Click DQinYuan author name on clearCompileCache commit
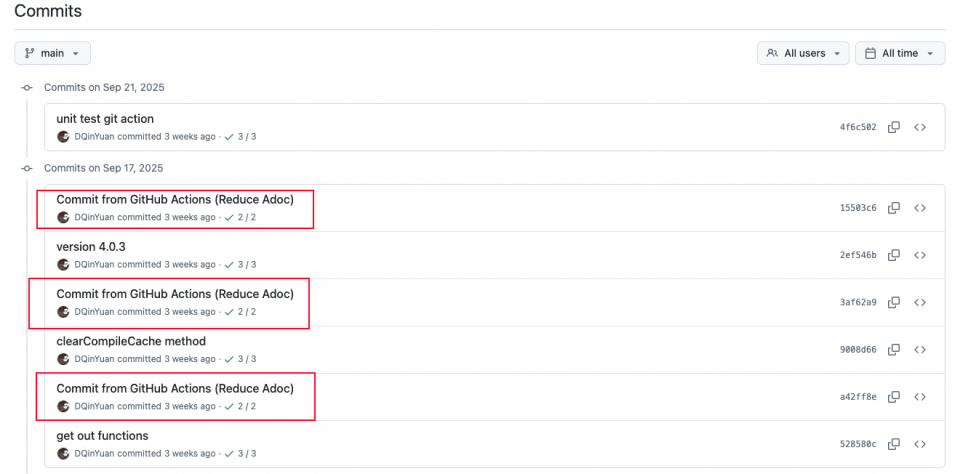Screen dimensions: 960x474 94,359
